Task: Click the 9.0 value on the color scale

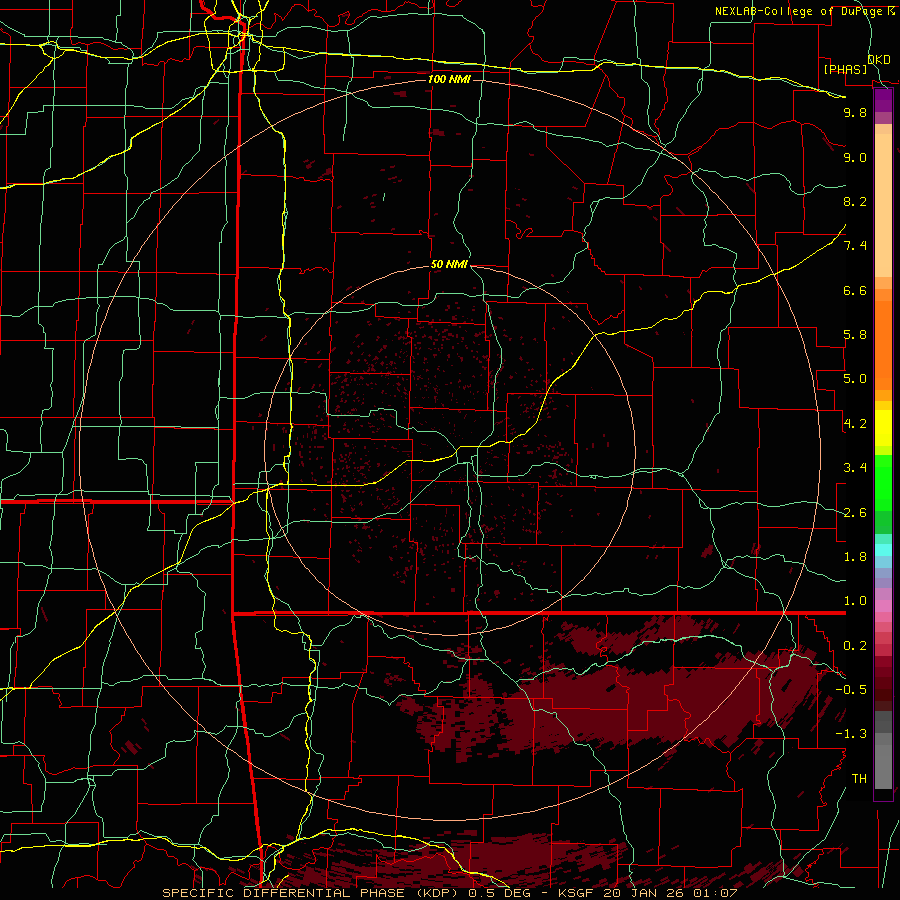Action: (855, 158)
